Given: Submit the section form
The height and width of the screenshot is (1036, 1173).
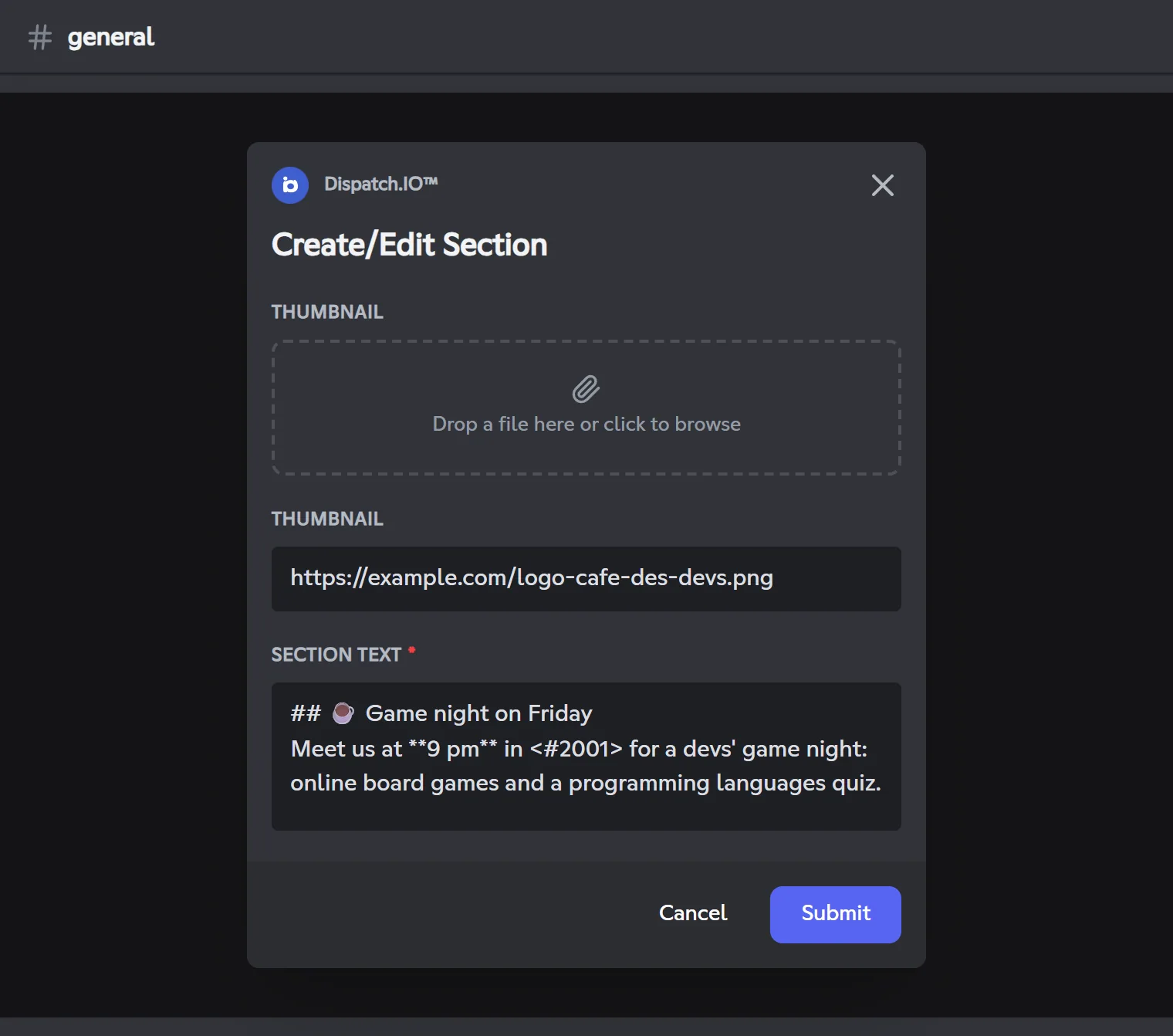Looking at the screenshot, I should point(835,914).
